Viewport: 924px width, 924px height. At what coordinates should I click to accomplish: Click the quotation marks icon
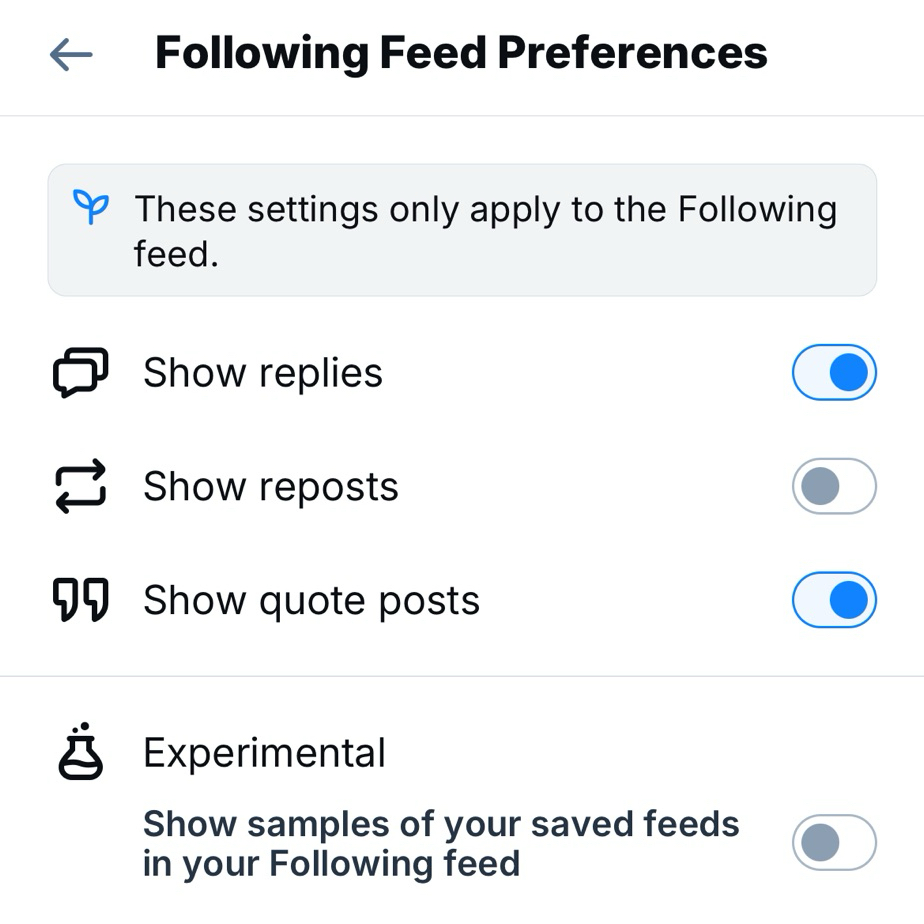click(80, 601)
